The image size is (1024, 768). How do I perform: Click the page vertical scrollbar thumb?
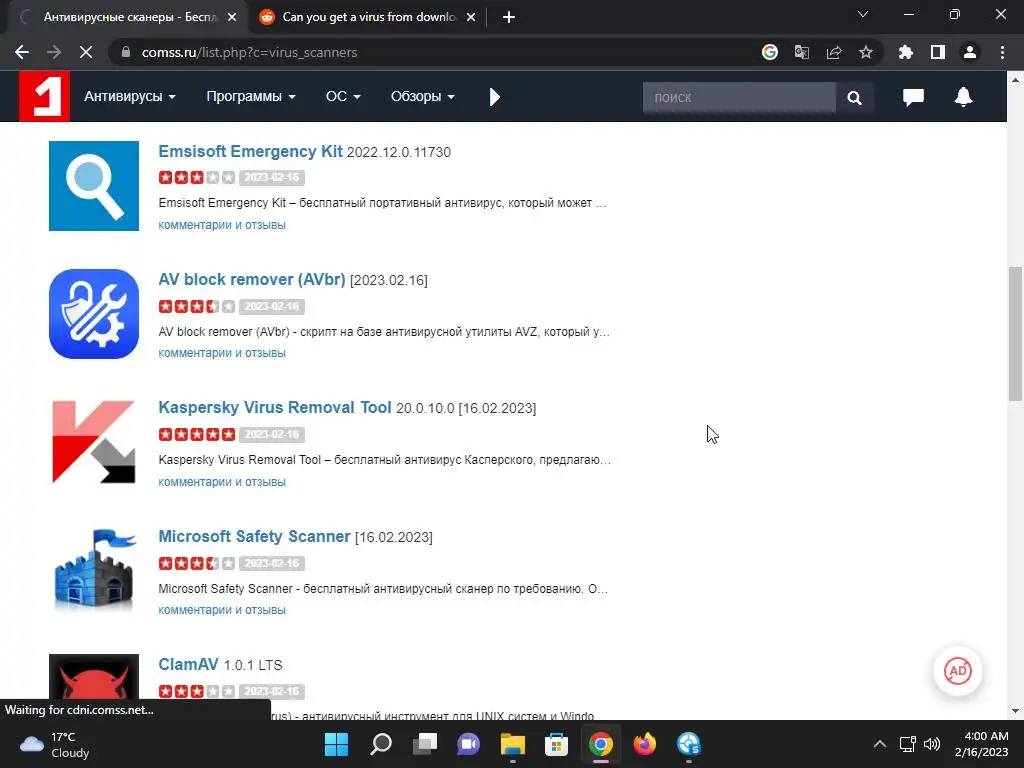[1015, 334]
